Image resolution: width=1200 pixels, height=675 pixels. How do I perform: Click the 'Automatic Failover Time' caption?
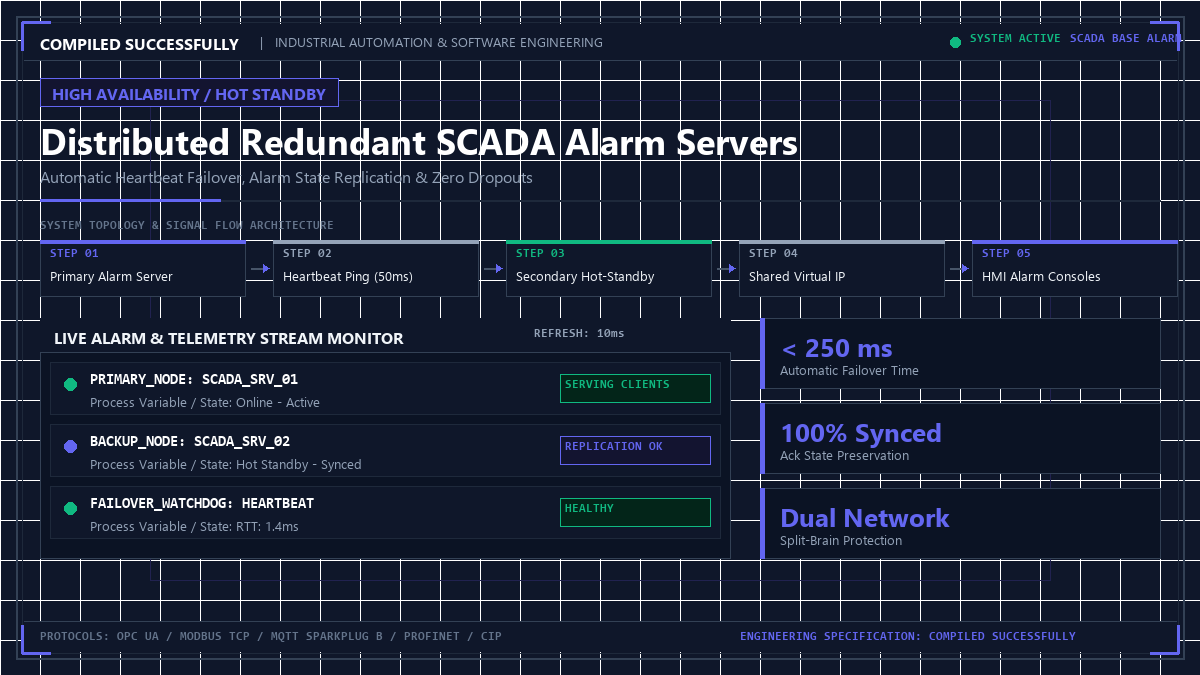(x=849, y=371)
